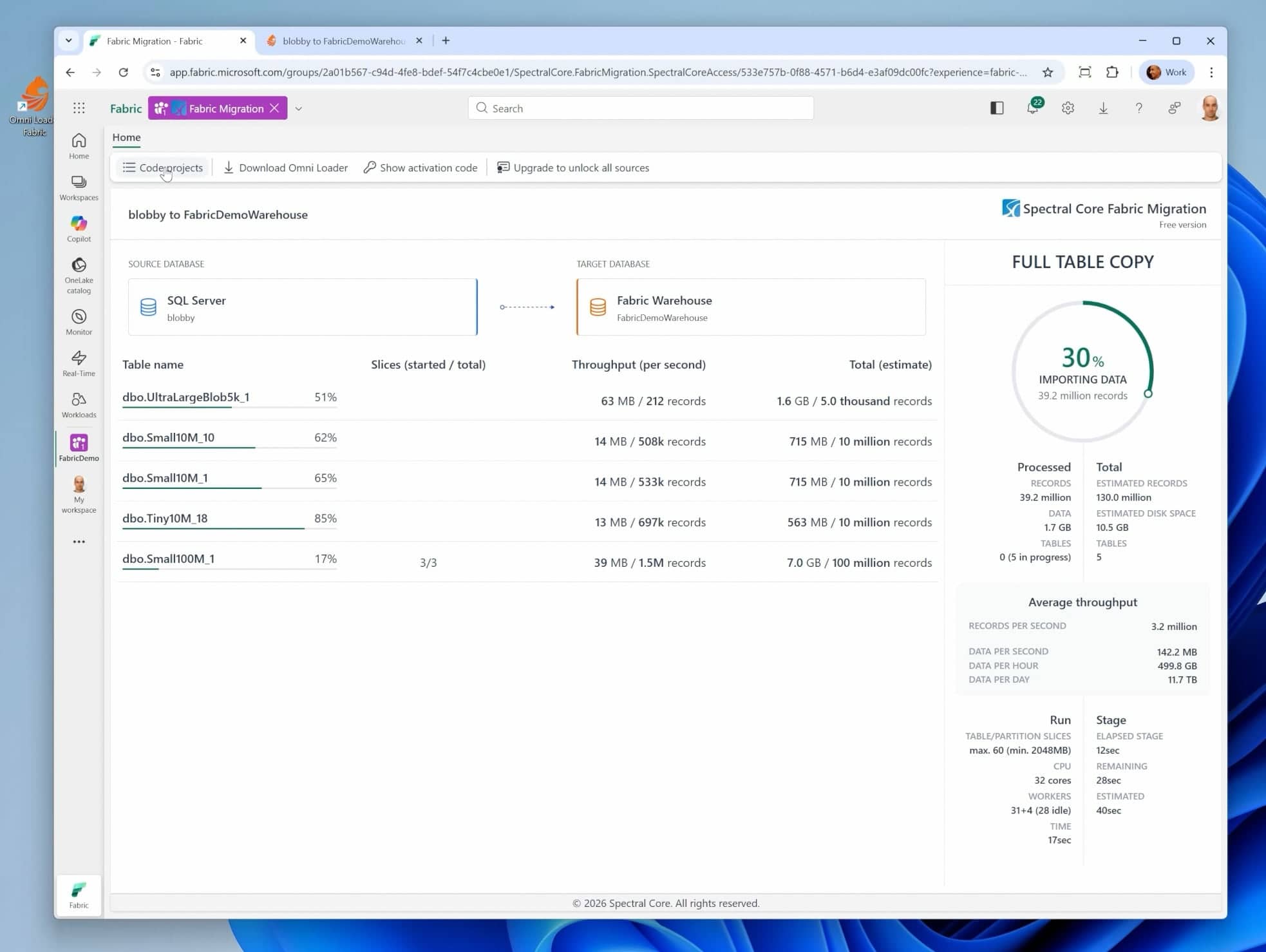
Task: Click the 30% importing data progress ring
Action: click(1082, 372)
